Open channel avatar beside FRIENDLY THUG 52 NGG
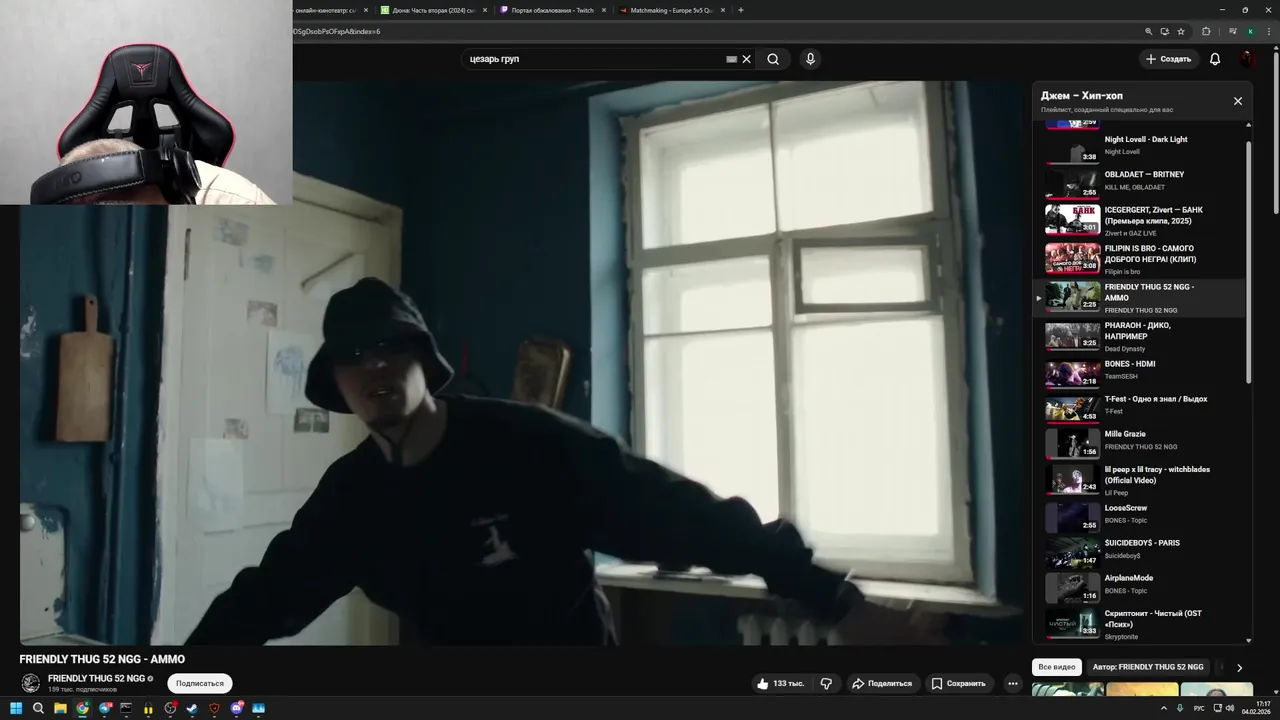 pos(31,683)
